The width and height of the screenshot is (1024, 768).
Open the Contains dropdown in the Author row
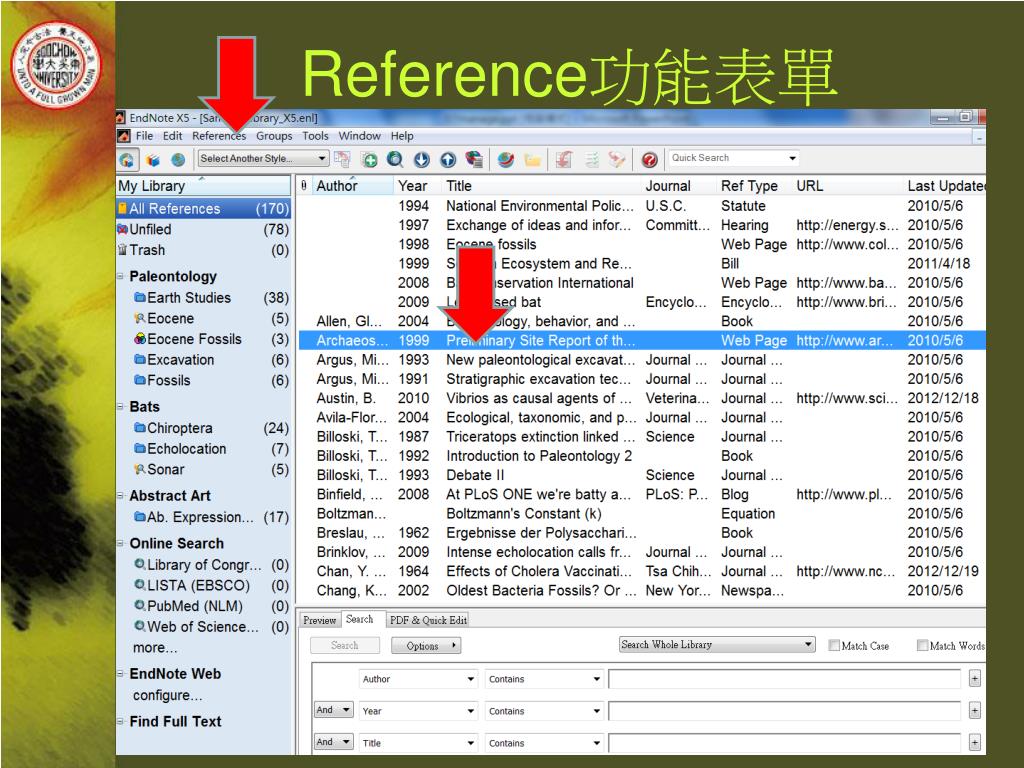[x=544, y=679]
